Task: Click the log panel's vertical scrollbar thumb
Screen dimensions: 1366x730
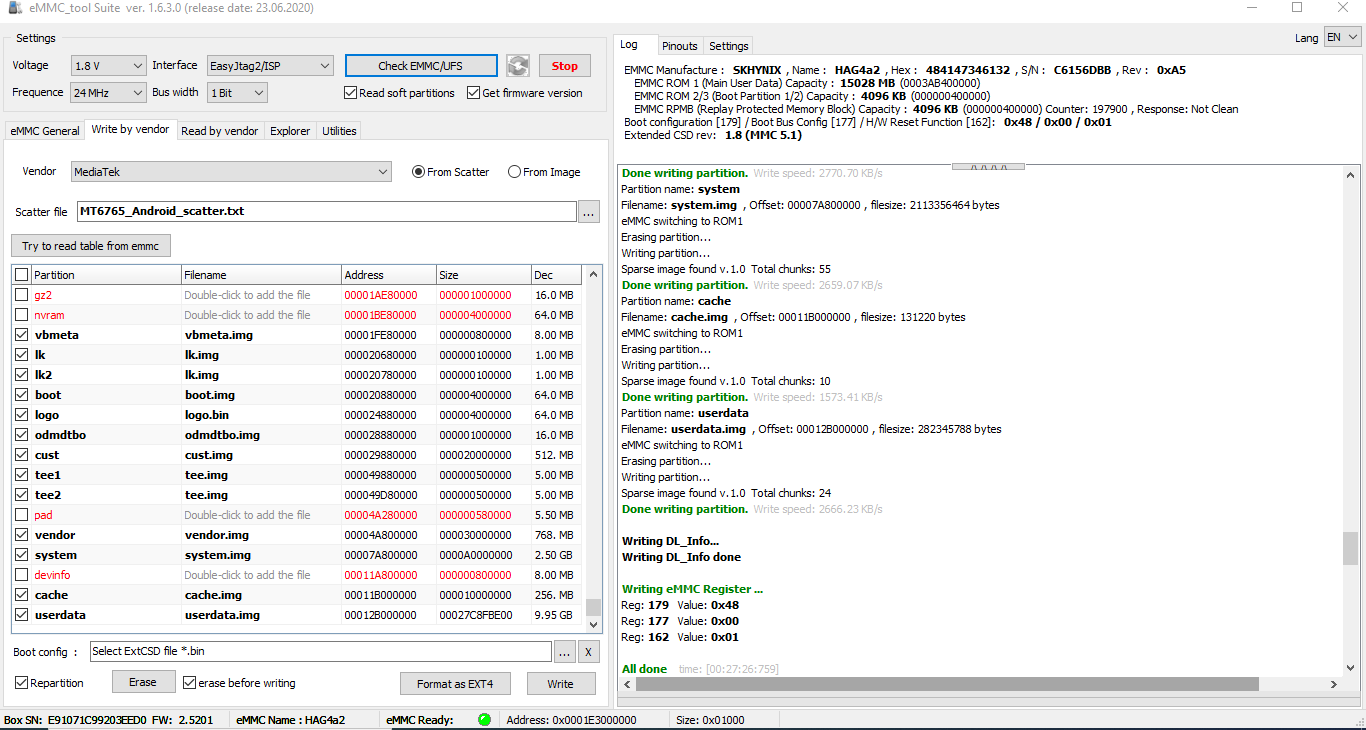Action: [x=1350, y=549]
